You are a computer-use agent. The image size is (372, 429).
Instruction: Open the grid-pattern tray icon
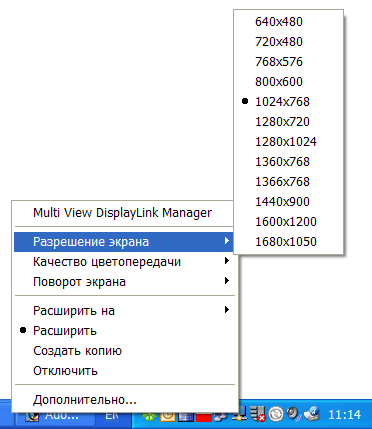pyautogui.click(x=186, y=417)
